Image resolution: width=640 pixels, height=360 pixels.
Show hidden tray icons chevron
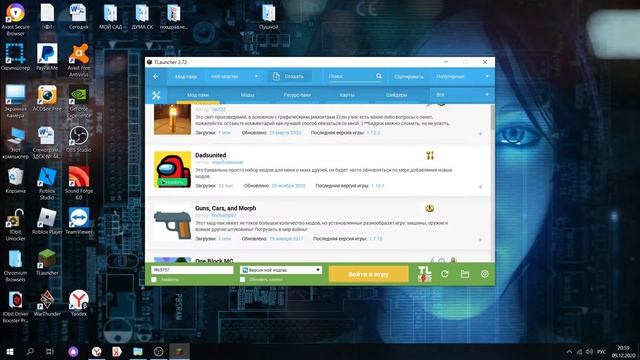[569, 351]
